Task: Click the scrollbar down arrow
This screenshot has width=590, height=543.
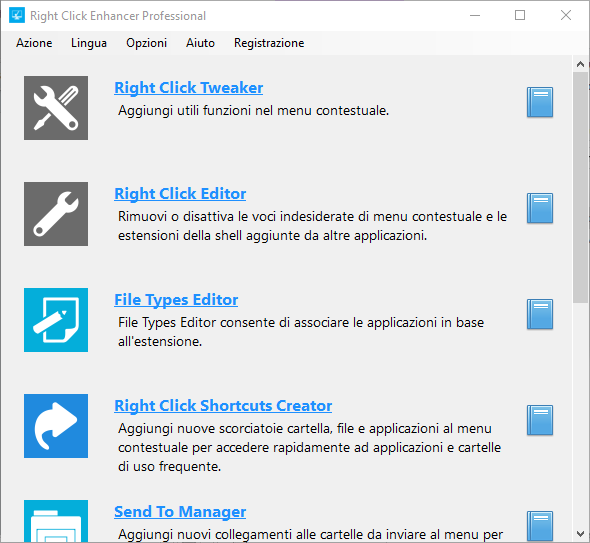Action: pos(580,534)
